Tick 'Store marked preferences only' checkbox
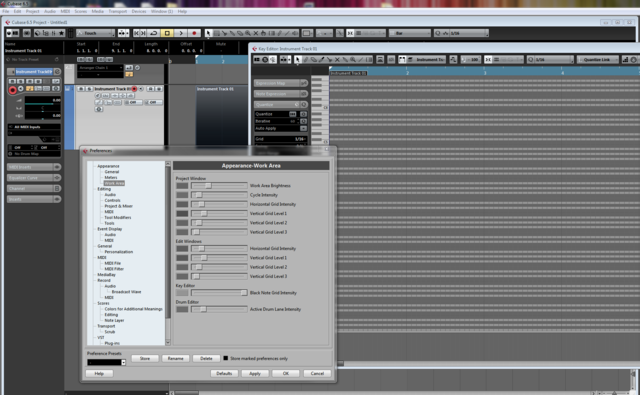 coord(225,358)
